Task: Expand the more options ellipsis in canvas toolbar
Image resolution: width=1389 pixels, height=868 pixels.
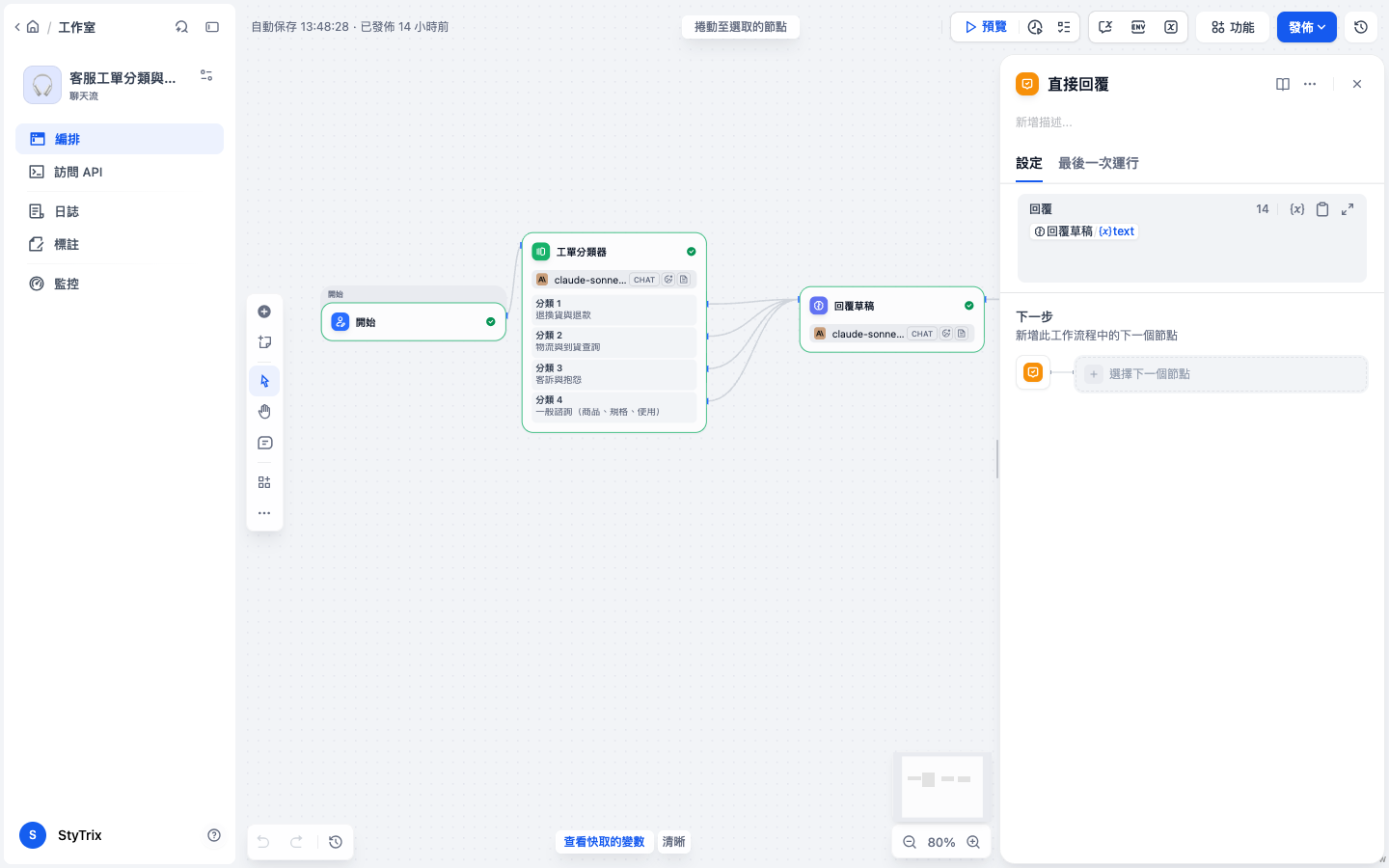Action: (x=264, y=513)
